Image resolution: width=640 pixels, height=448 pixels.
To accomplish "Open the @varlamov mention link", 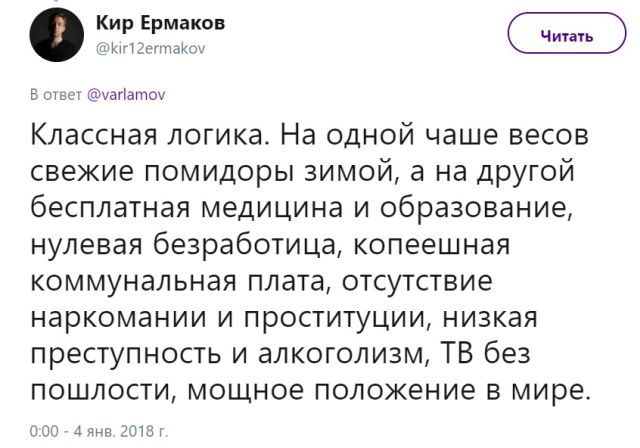I will [127, 95].
